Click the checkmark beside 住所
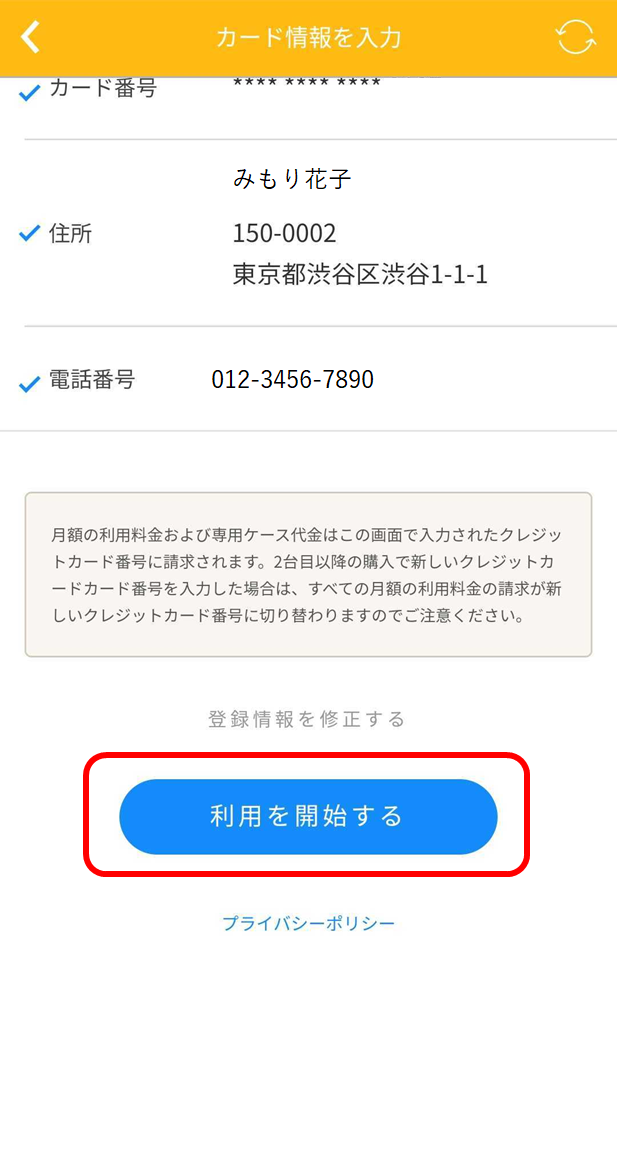617x1157 pixels. pos(29,235)
